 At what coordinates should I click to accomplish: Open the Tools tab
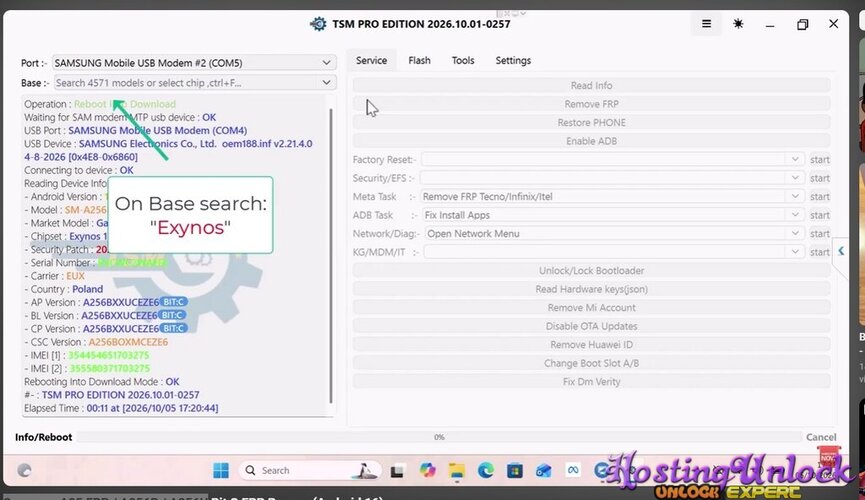tap(463, 60)
